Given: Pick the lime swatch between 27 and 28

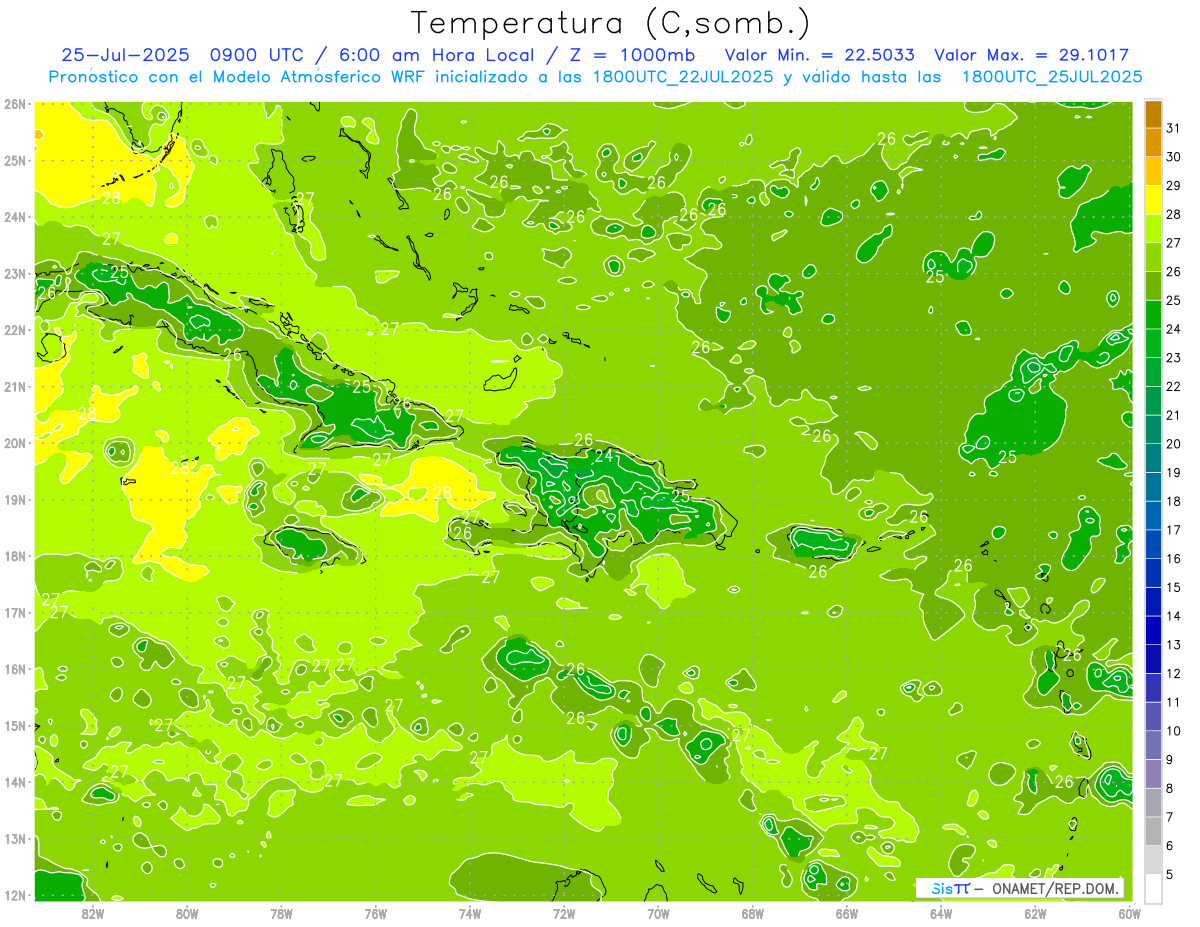Looking at the screenshot, I should click(1154, 229).
